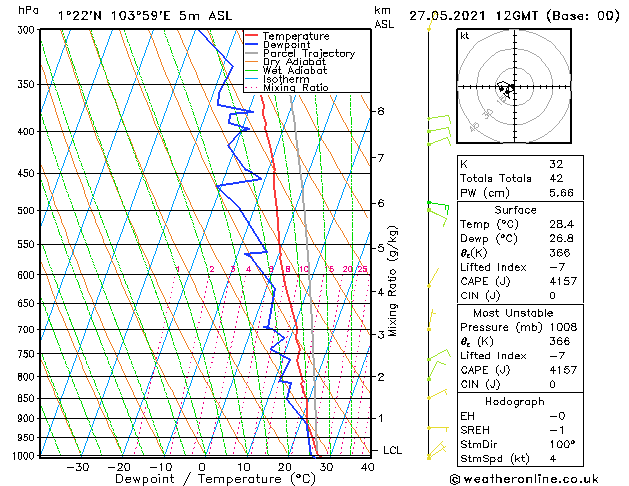Screen dimensions: 629x486
Task: Click the Surface Dewp (°C) value 26.8
Action: [x=561, y=239]
